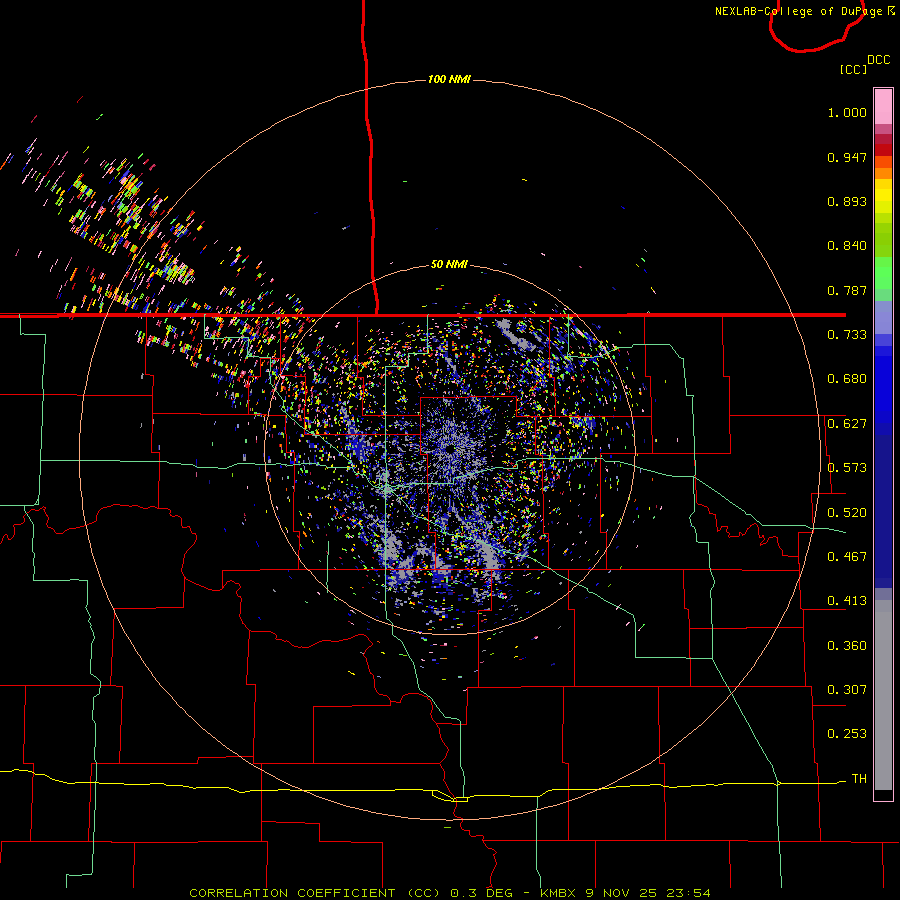Click the 0.467 color scale value
The height and width of the screenshot is (900, 900).
coord(847,556)
